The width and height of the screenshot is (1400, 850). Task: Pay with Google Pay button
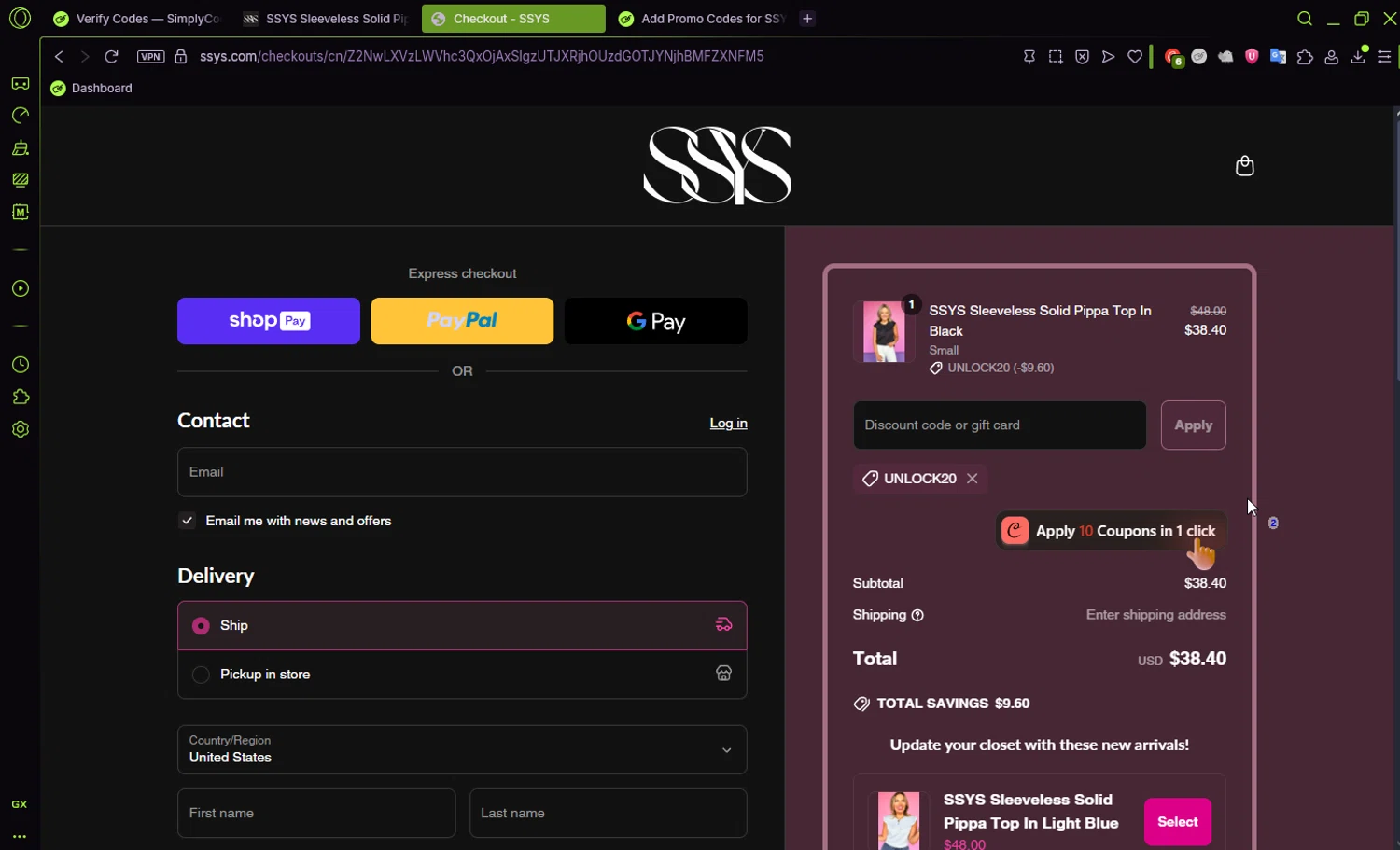coord(655,321)
